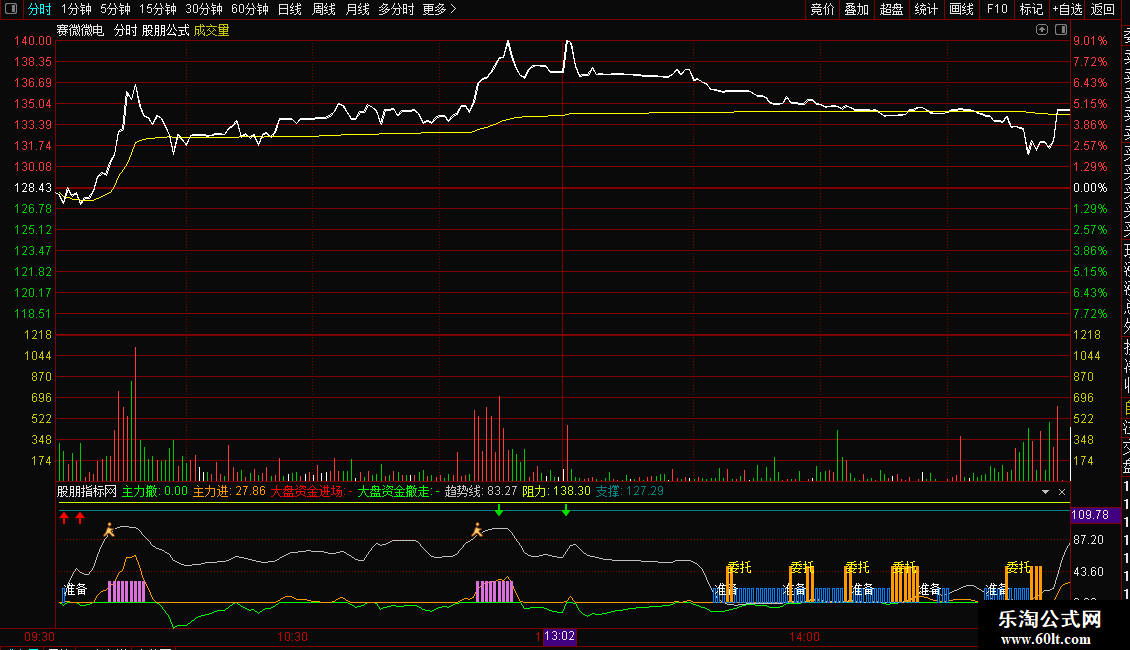Expand the 更多 timeframe menu

pyautogui.click(x=439, y=9)
